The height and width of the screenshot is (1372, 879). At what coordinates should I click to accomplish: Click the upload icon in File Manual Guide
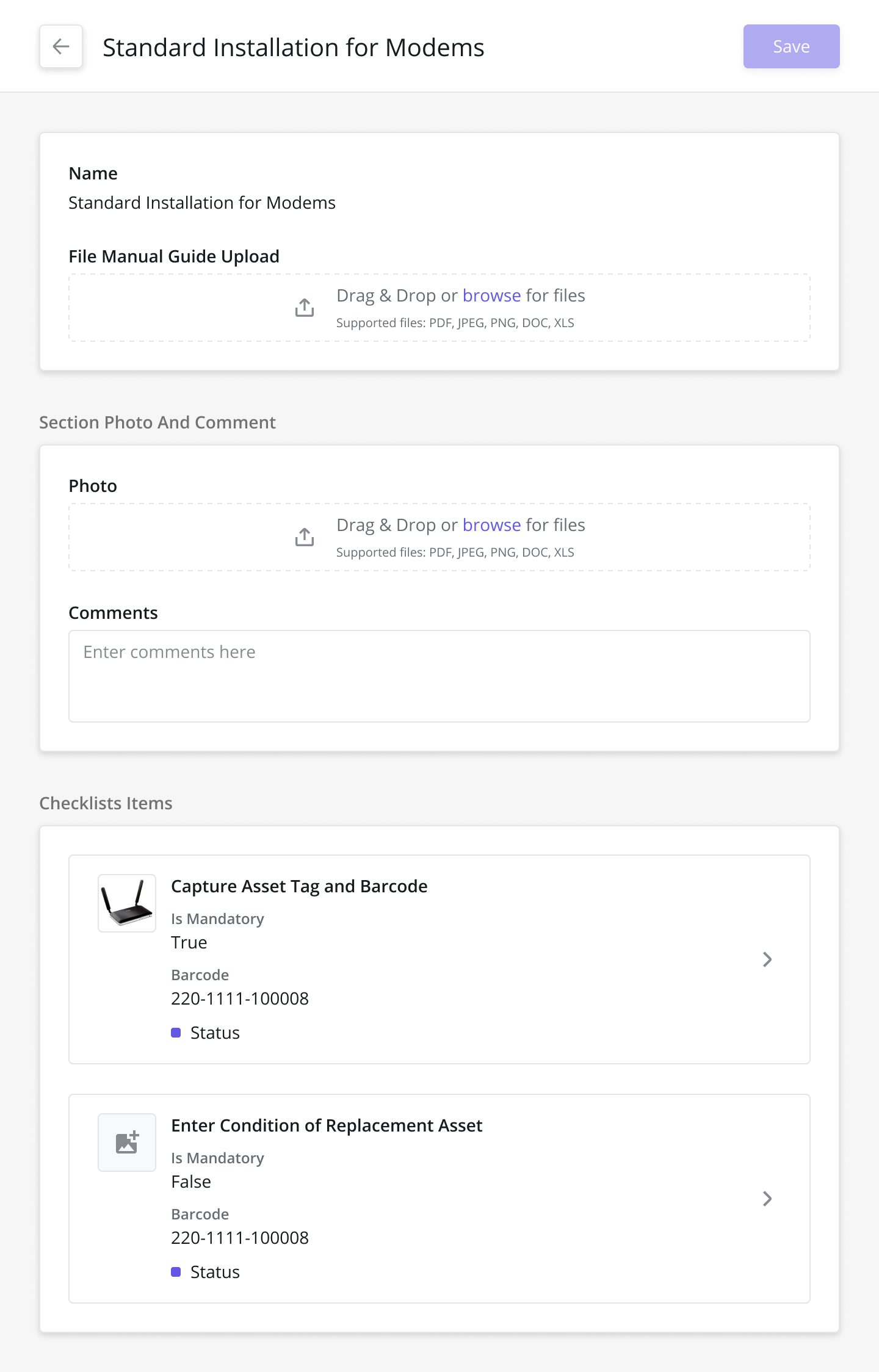point(305,308)
